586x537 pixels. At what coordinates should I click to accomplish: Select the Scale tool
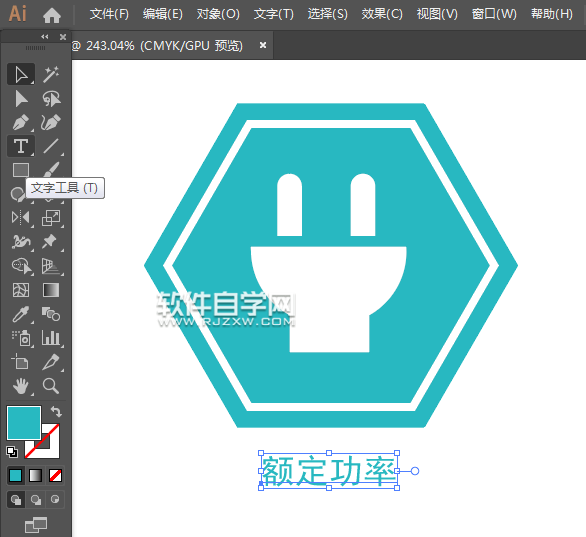click(x=51, y=217)
